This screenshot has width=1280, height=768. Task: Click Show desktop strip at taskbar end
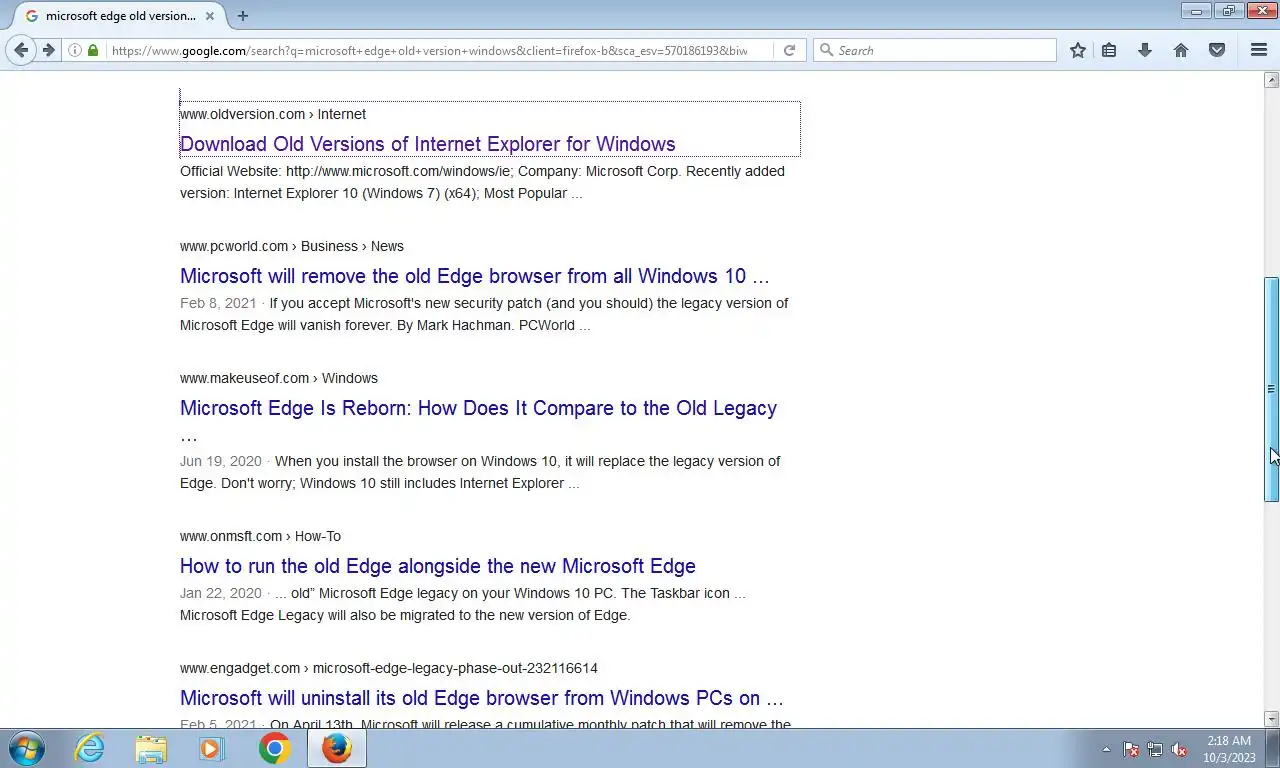tap(1272, 748)
